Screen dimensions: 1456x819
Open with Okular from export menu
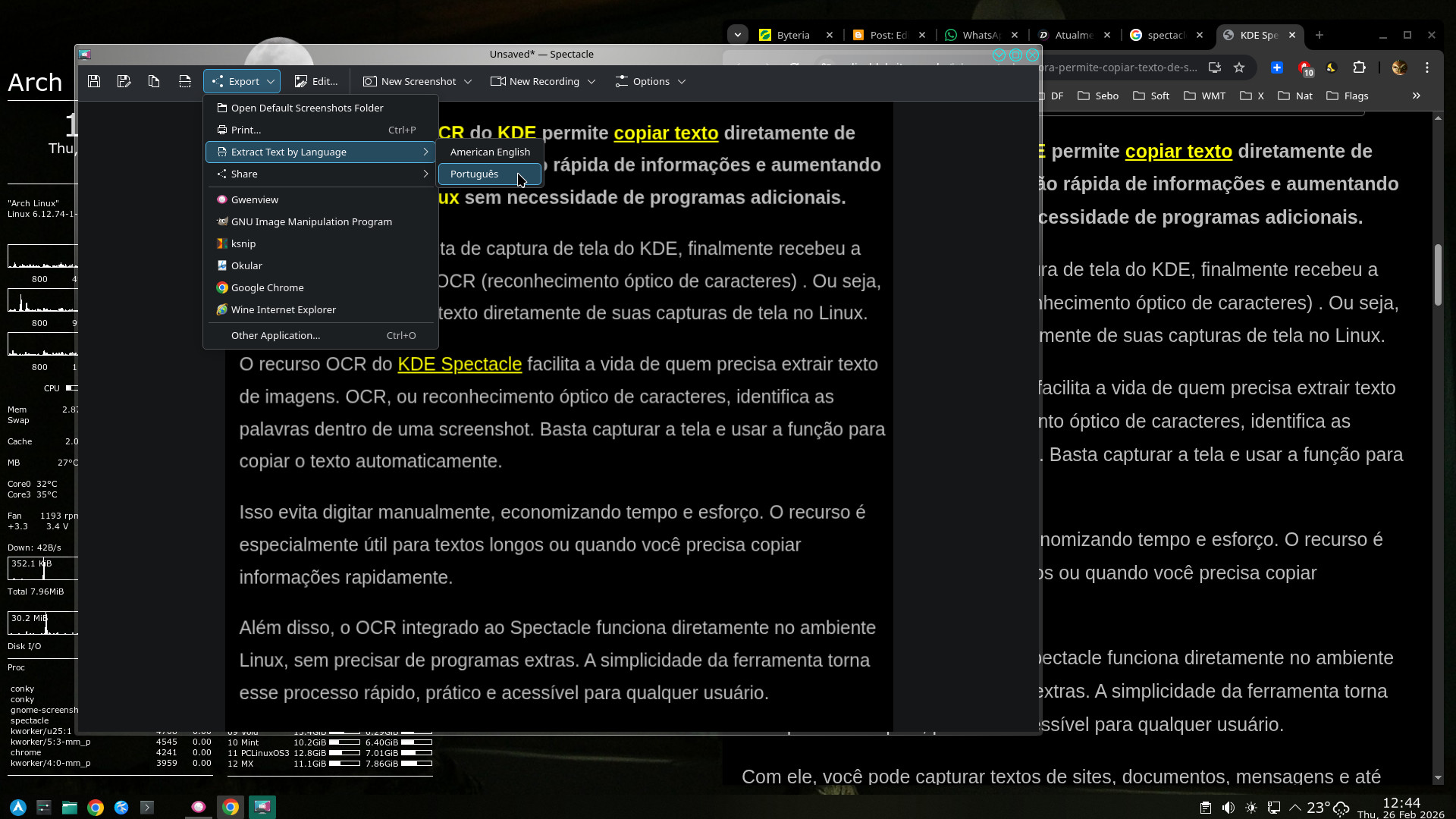coord(246,265)
